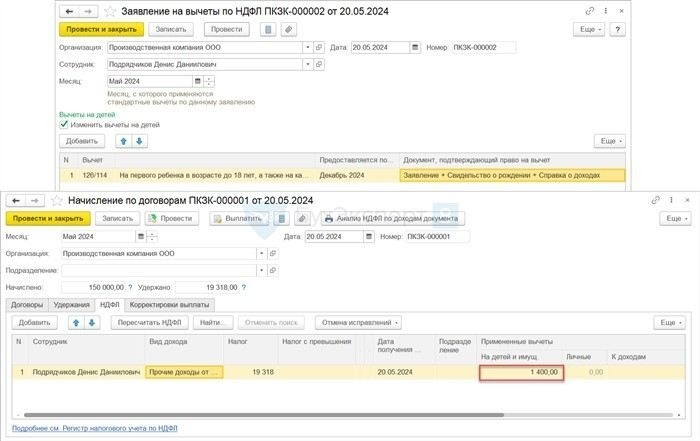Click the attached files paperclip icon

pos(290,28)
